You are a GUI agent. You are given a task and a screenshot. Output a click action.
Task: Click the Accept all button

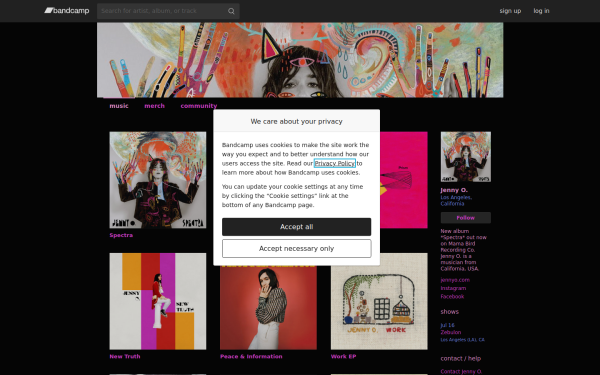pyautogui.click(x=297, y=227)
